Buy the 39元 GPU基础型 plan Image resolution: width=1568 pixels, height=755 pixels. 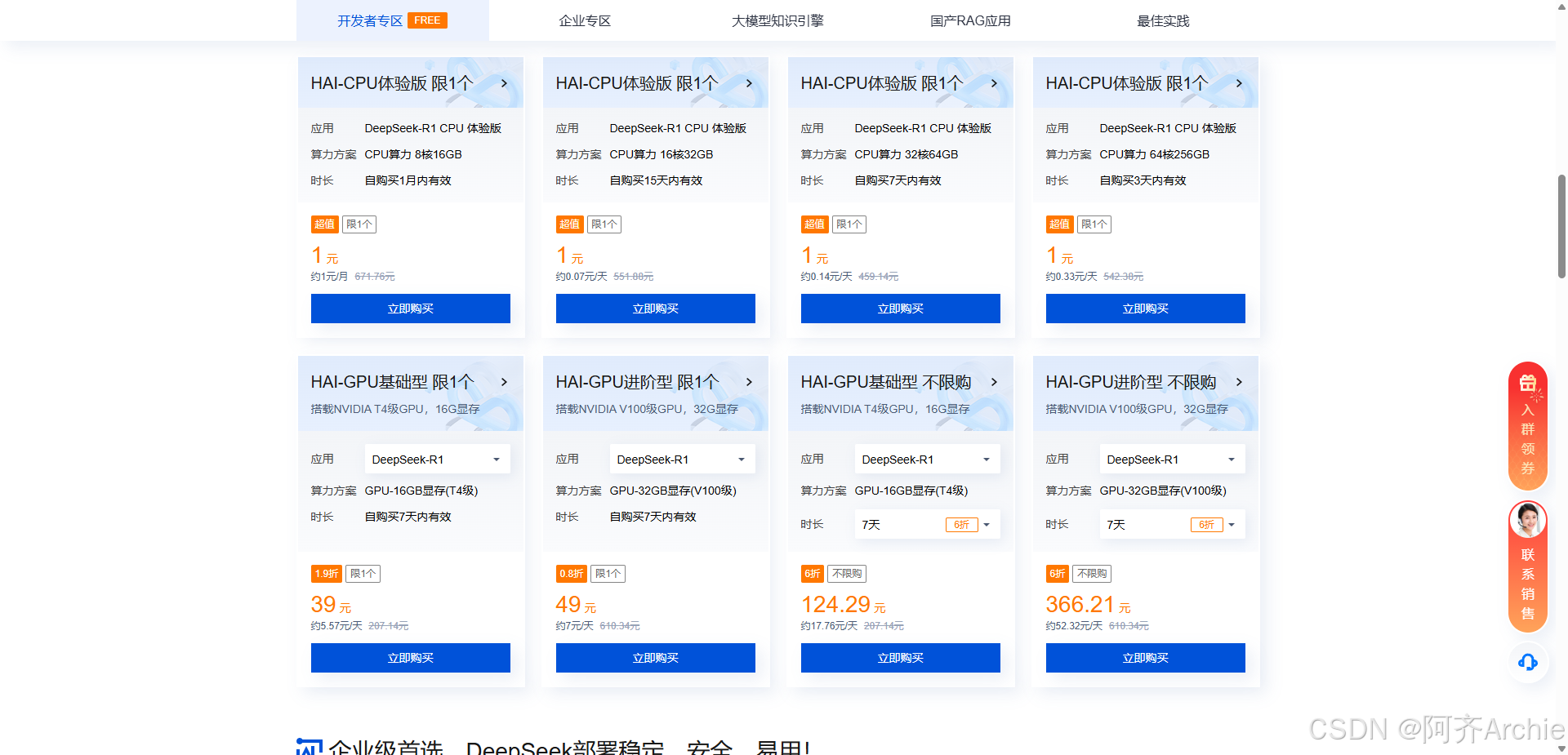tap(411, 658)
